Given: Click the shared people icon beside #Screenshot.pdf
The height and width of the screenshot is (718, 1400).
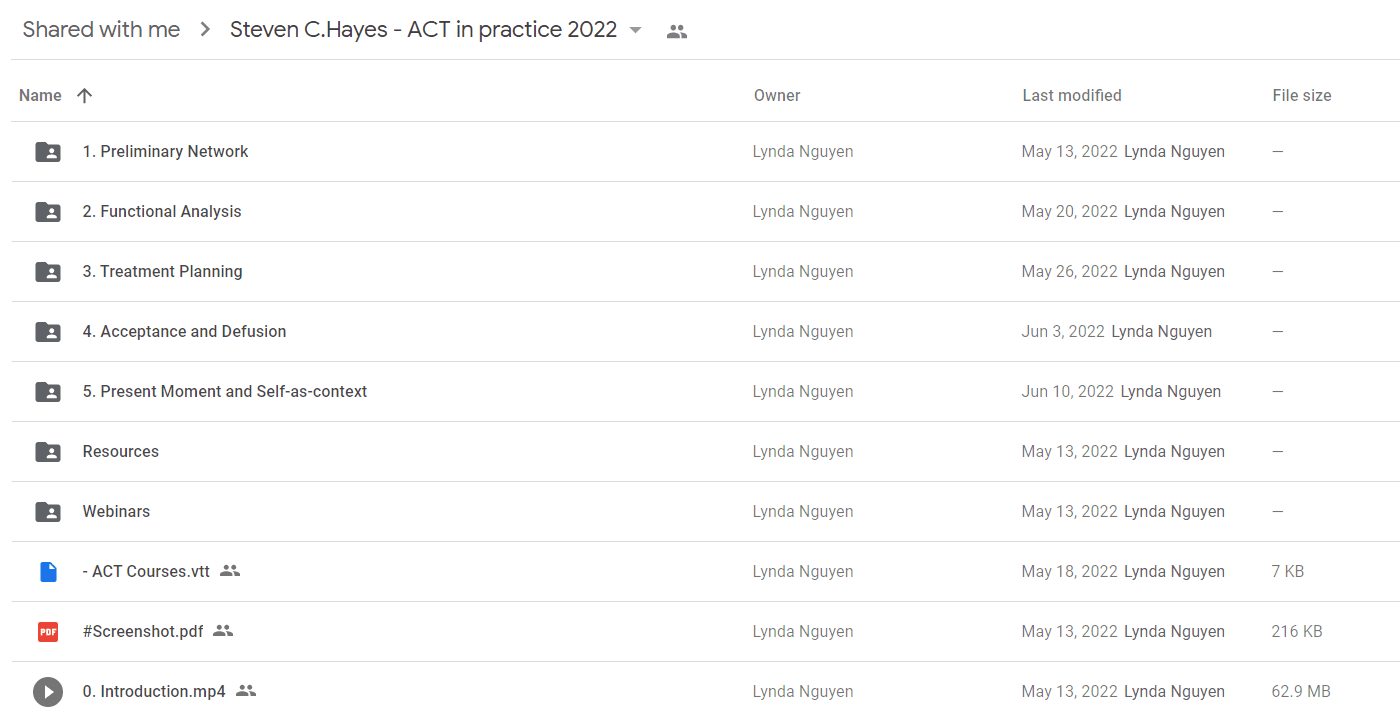Looking at the screenshot, I should pos(223,631).
